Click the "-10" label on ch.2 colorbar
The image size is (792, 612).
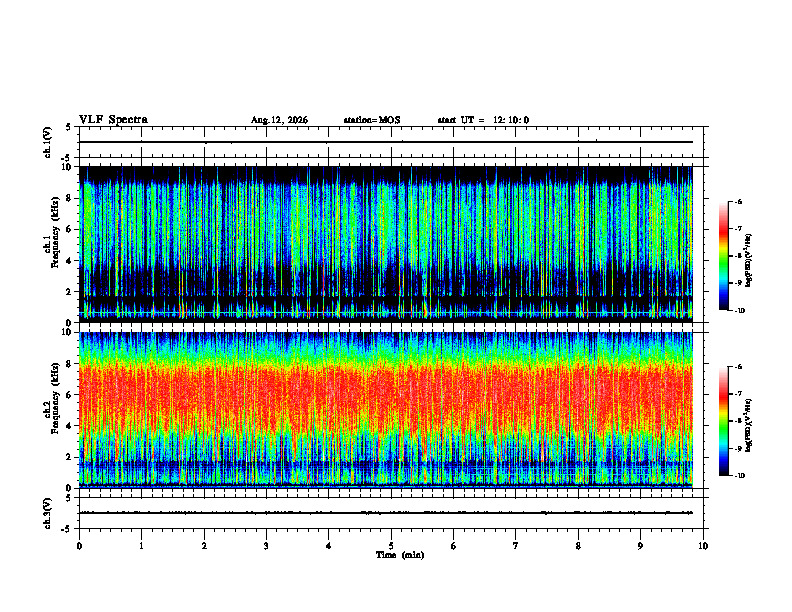(740, 476)
